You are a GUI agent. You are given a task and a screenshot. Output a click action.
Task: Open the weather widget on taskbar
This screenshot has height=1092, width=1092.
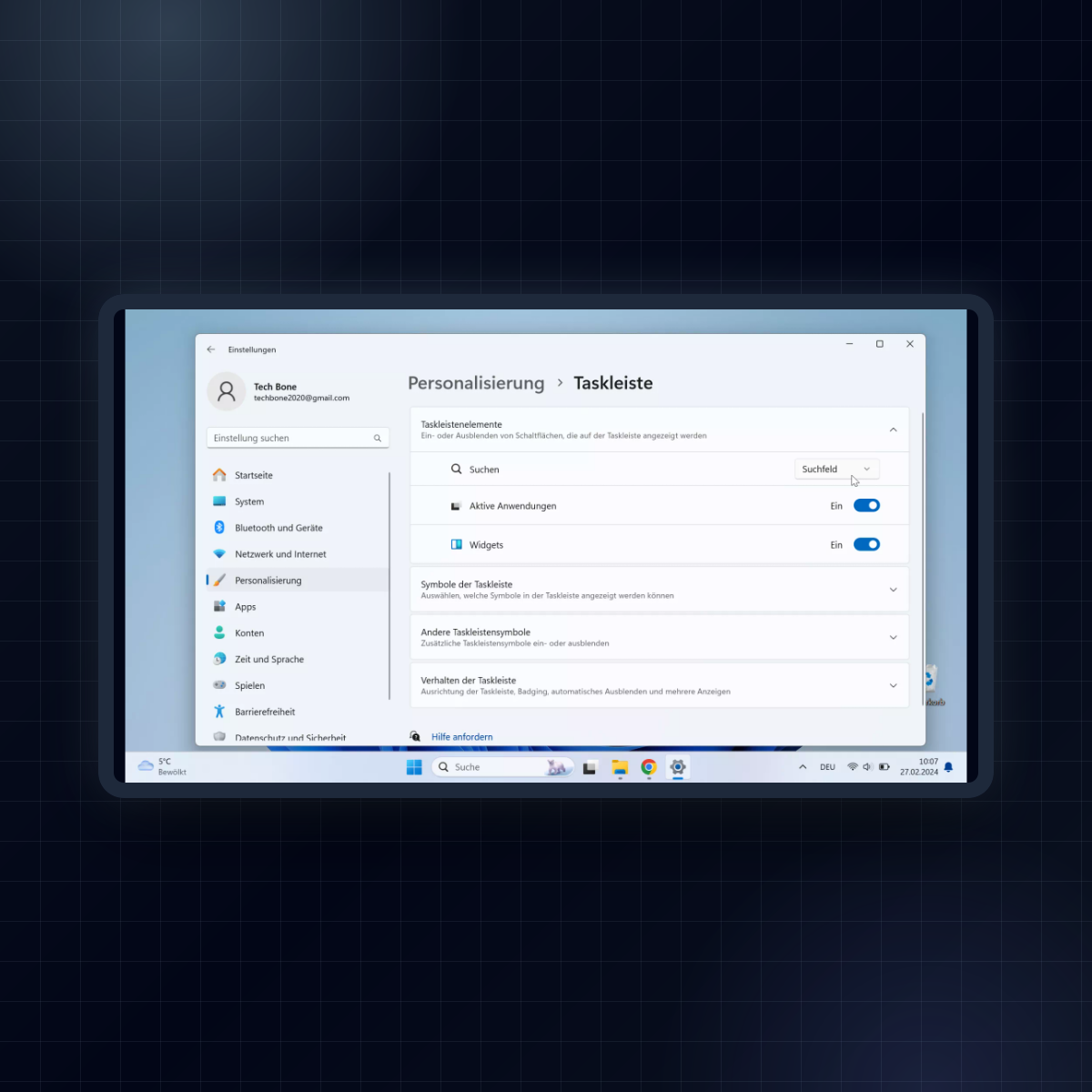pos(162,767)
